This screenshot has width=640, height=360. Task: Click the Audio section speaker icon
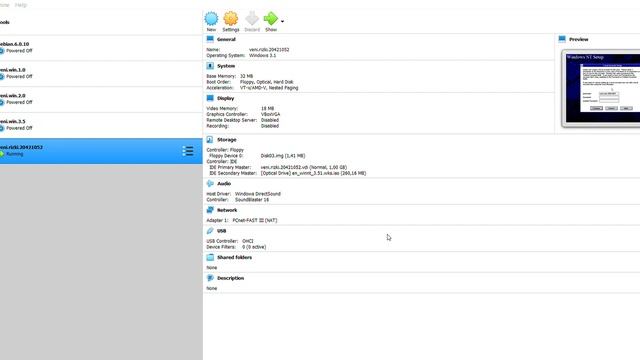coord(210,184)
